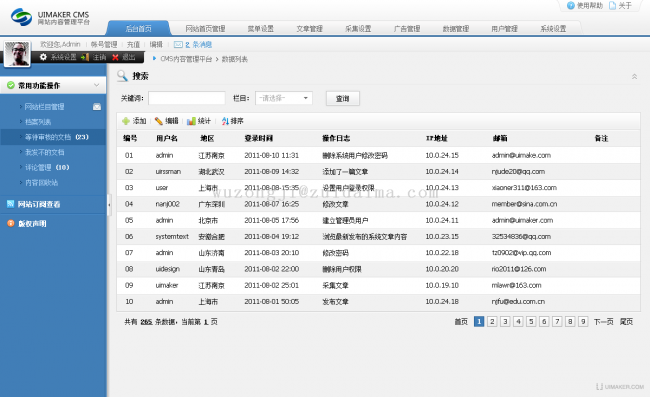Click the 排序 sort icon
Image resolution: width=650 pixels, height=397 pixels.
click(225, 121)
